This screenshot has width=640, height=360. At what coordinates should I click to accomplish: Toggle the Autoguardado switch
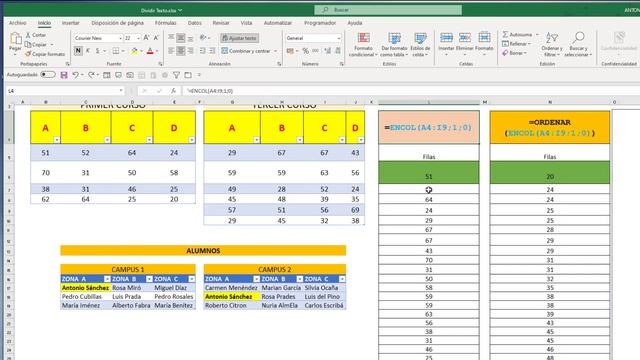(48, 75)
